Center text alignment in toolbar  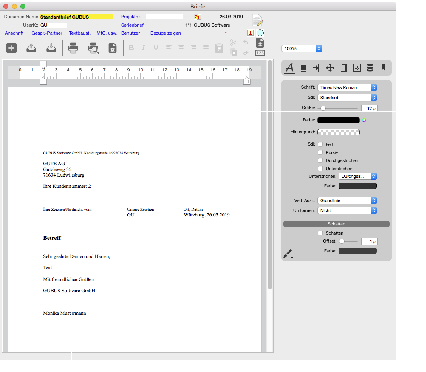181,48
